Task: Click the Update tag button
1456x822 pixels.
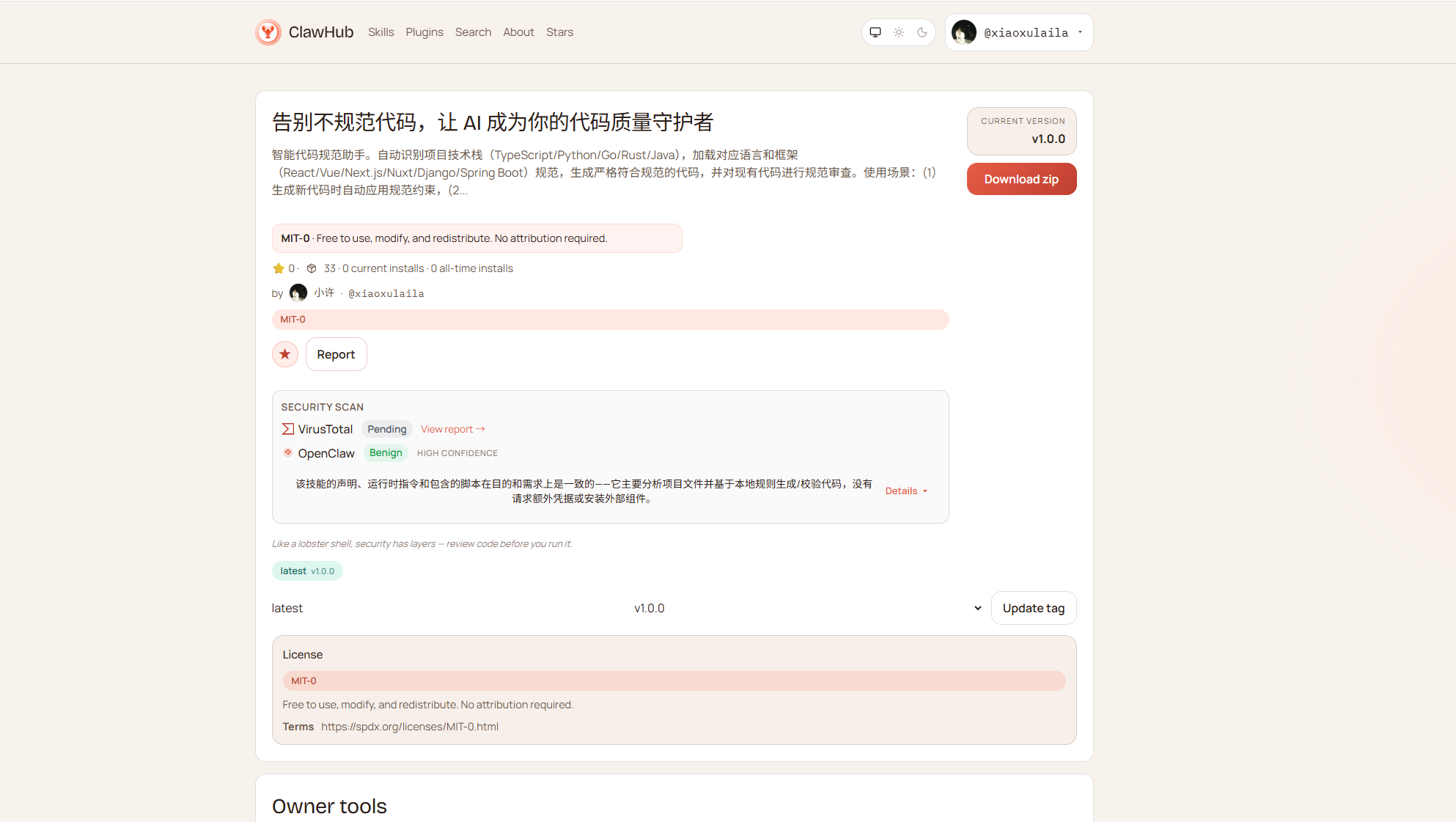Action: point(1033,608)
